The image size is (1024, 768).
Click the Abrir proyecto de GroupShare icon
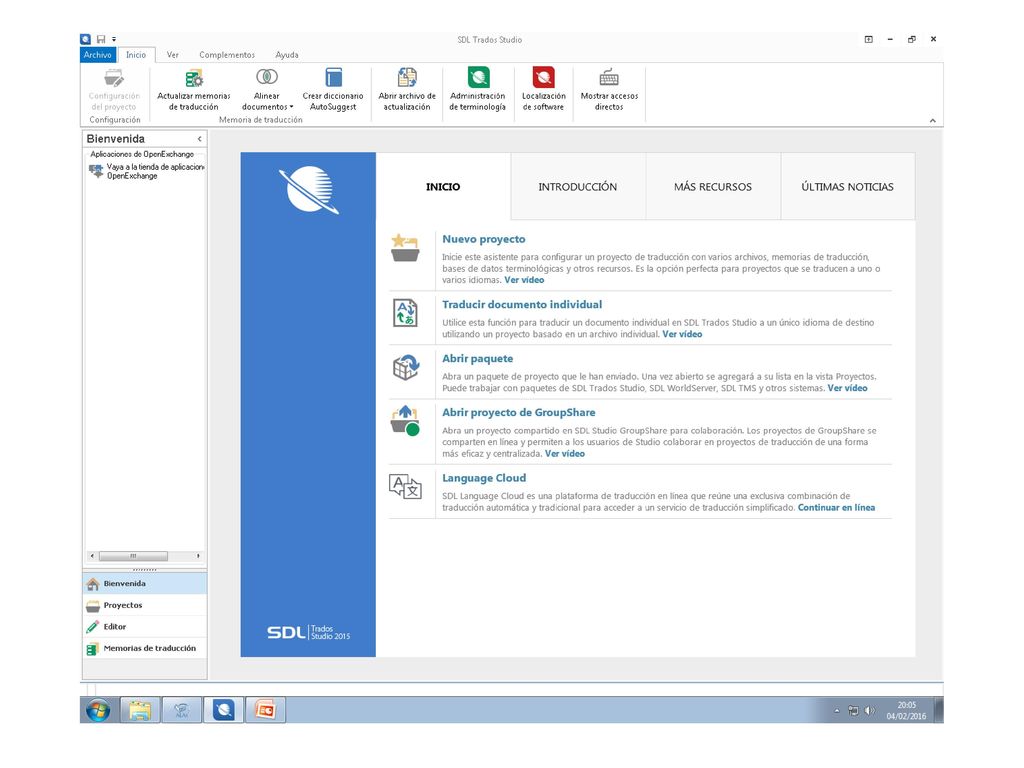(405, 421)
